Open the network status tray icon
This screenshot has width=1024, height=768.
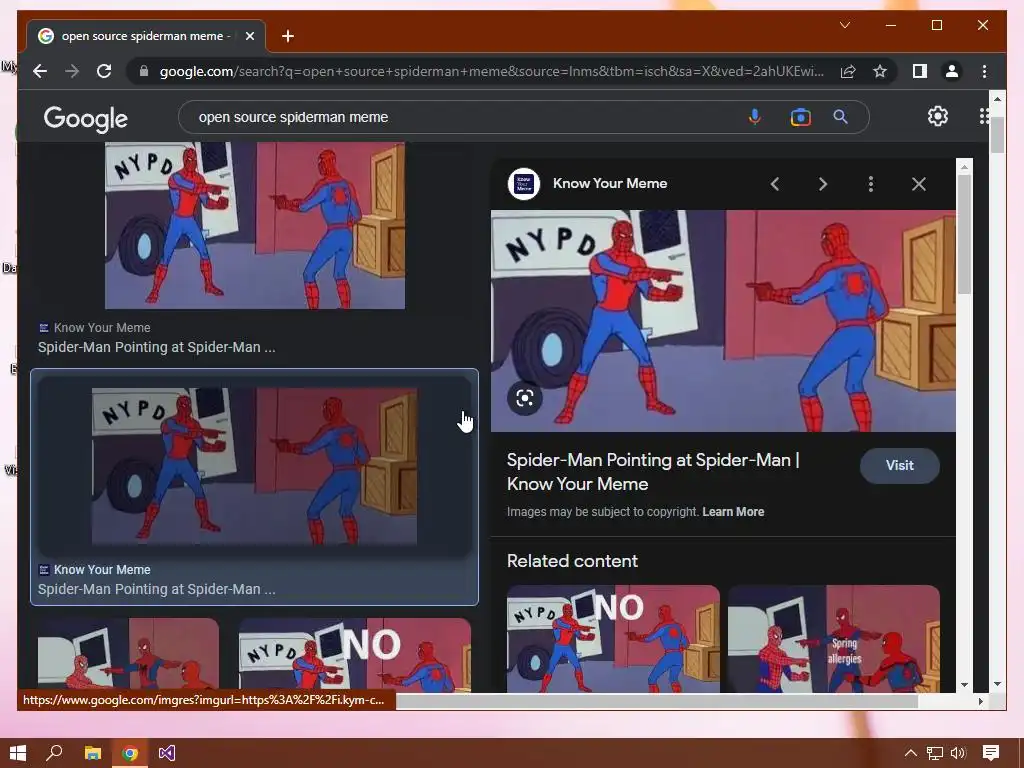(935, 754)
